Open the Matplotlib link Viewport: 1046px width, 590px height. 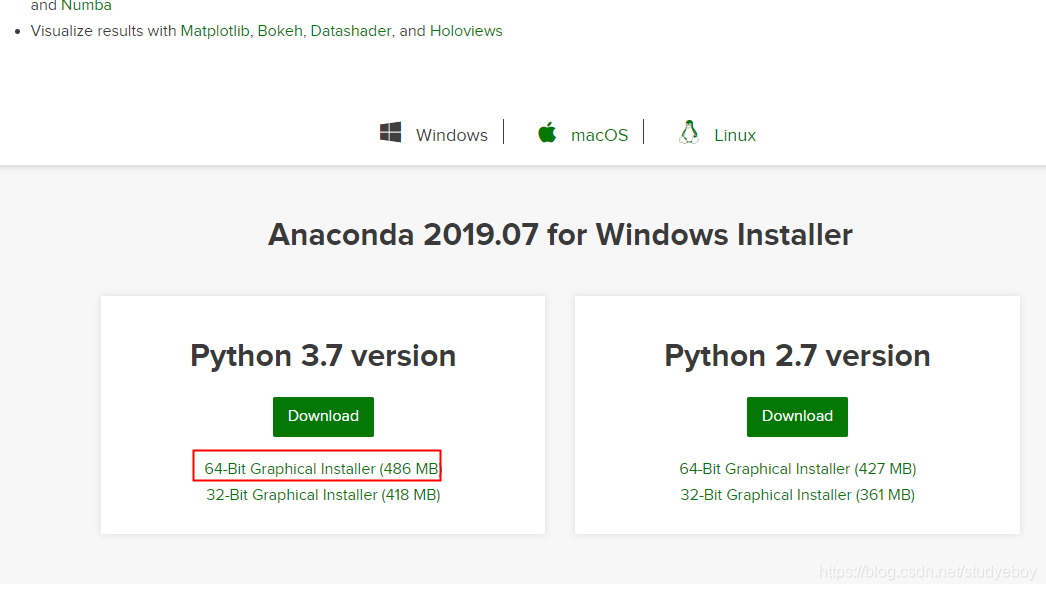click(215, 31)
